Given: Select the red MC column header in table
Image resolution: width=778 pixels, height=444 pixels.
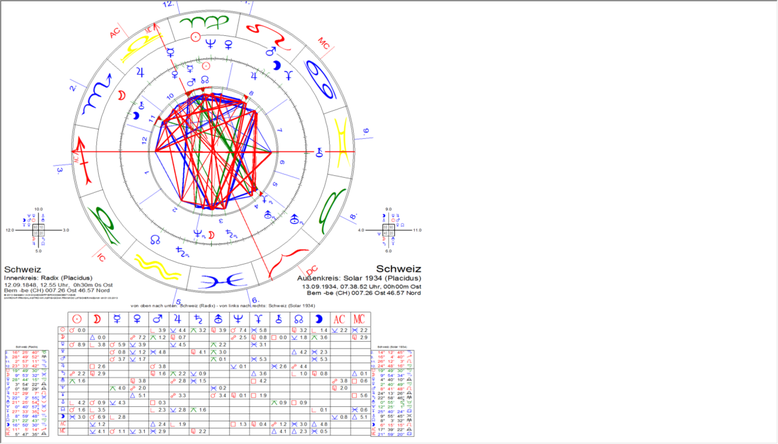Looking at the screenshot, I should (359, 319).
